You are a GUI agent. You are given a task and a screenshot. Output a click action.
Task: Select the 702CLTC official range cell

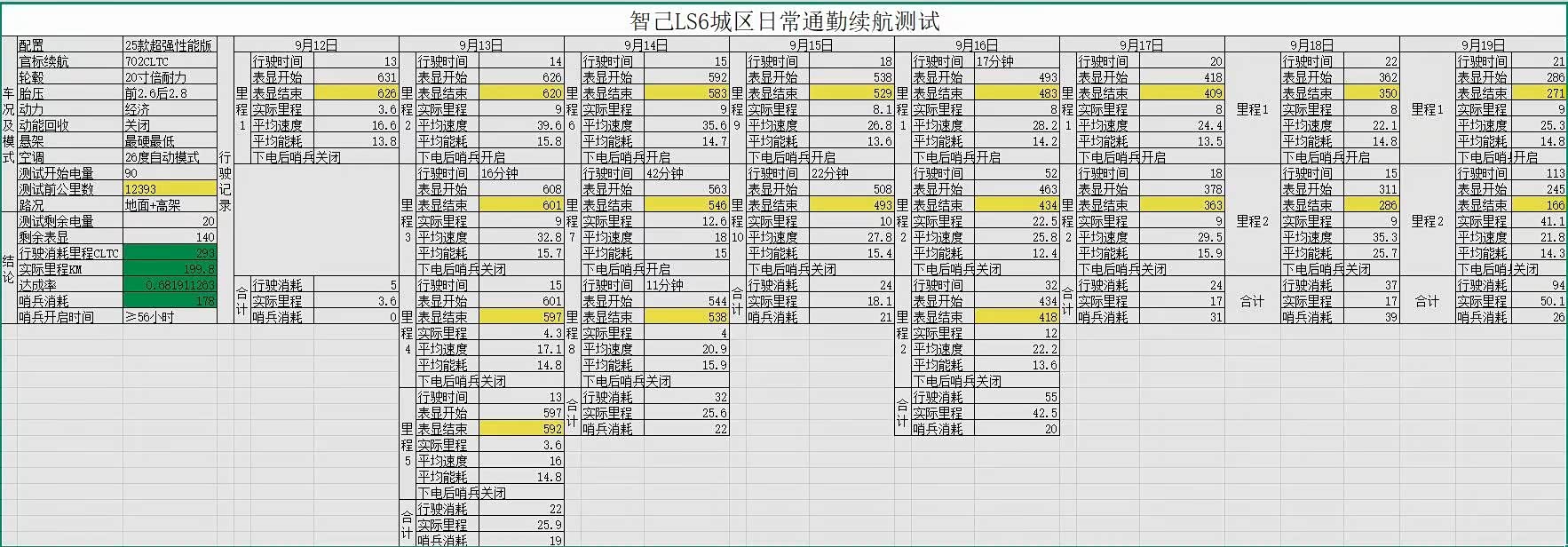(170, 61)
